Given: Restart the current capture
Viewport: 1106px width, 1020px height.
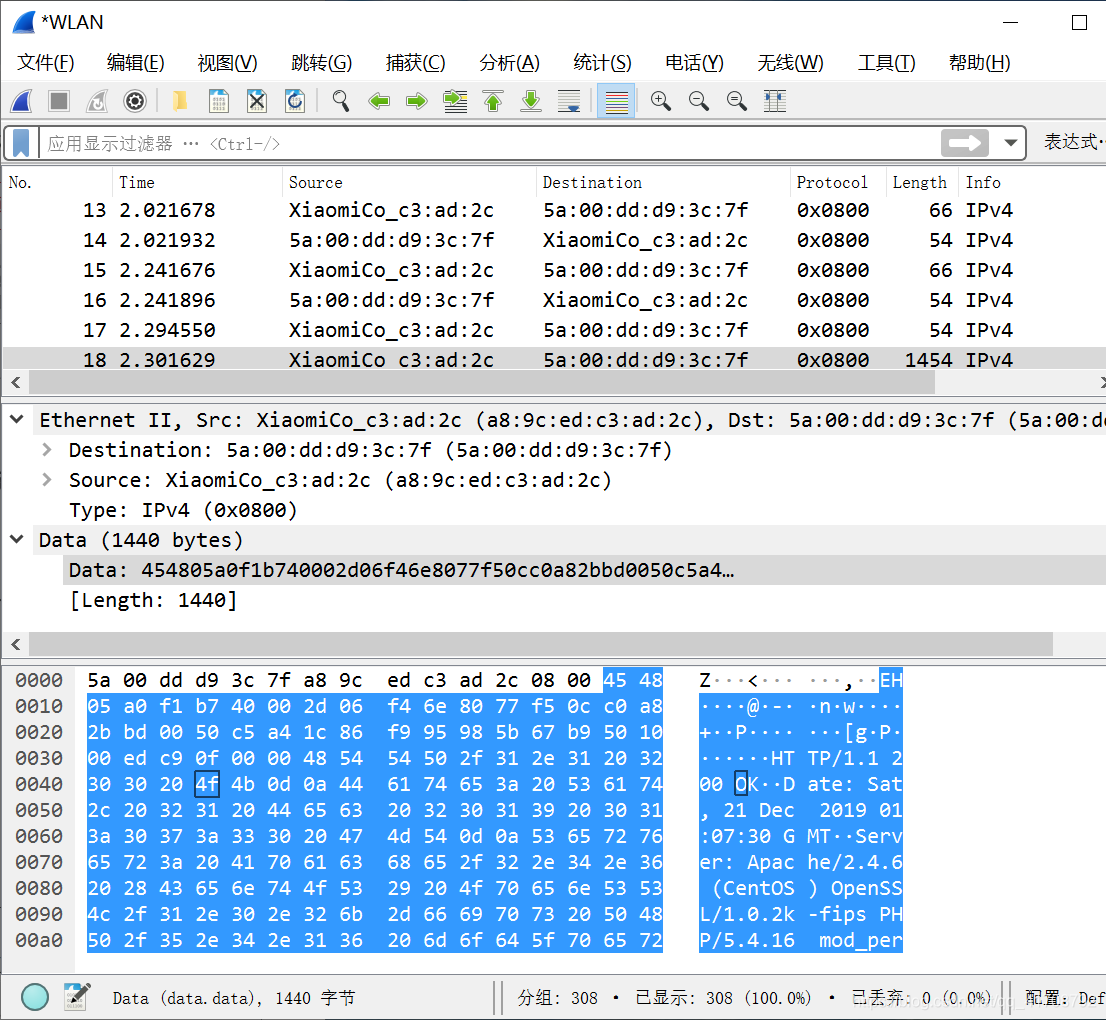Looking at the screenshot, I should 97,102.
